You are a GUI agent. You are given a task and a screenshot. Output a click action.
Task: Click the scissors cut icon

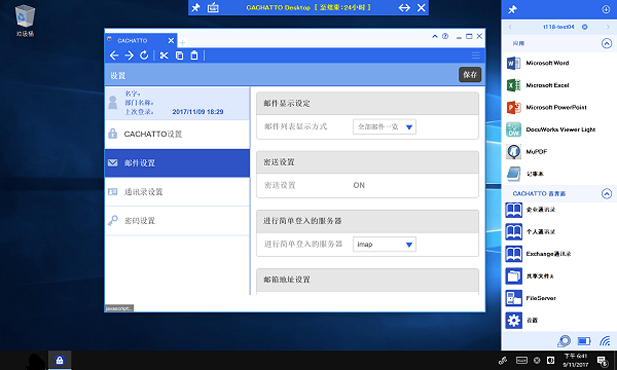pyautogui.click(x=164, y=56)
